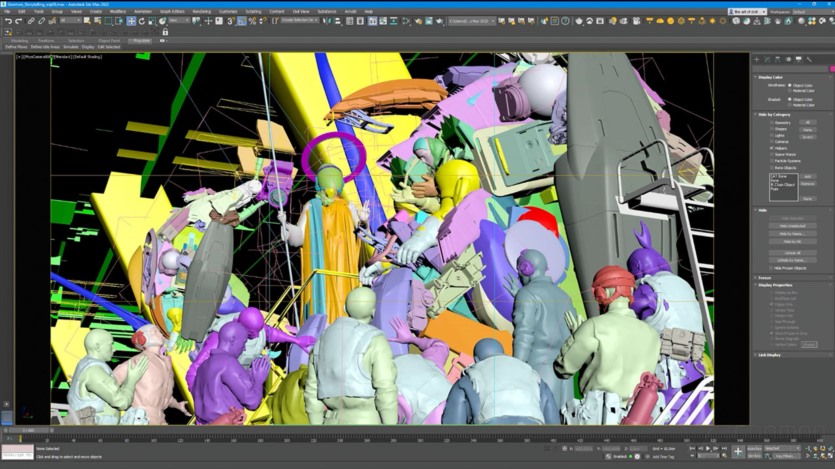Click the selection lock padlock icon
Viewport: 835px width, 469px height.
(165, 32)
